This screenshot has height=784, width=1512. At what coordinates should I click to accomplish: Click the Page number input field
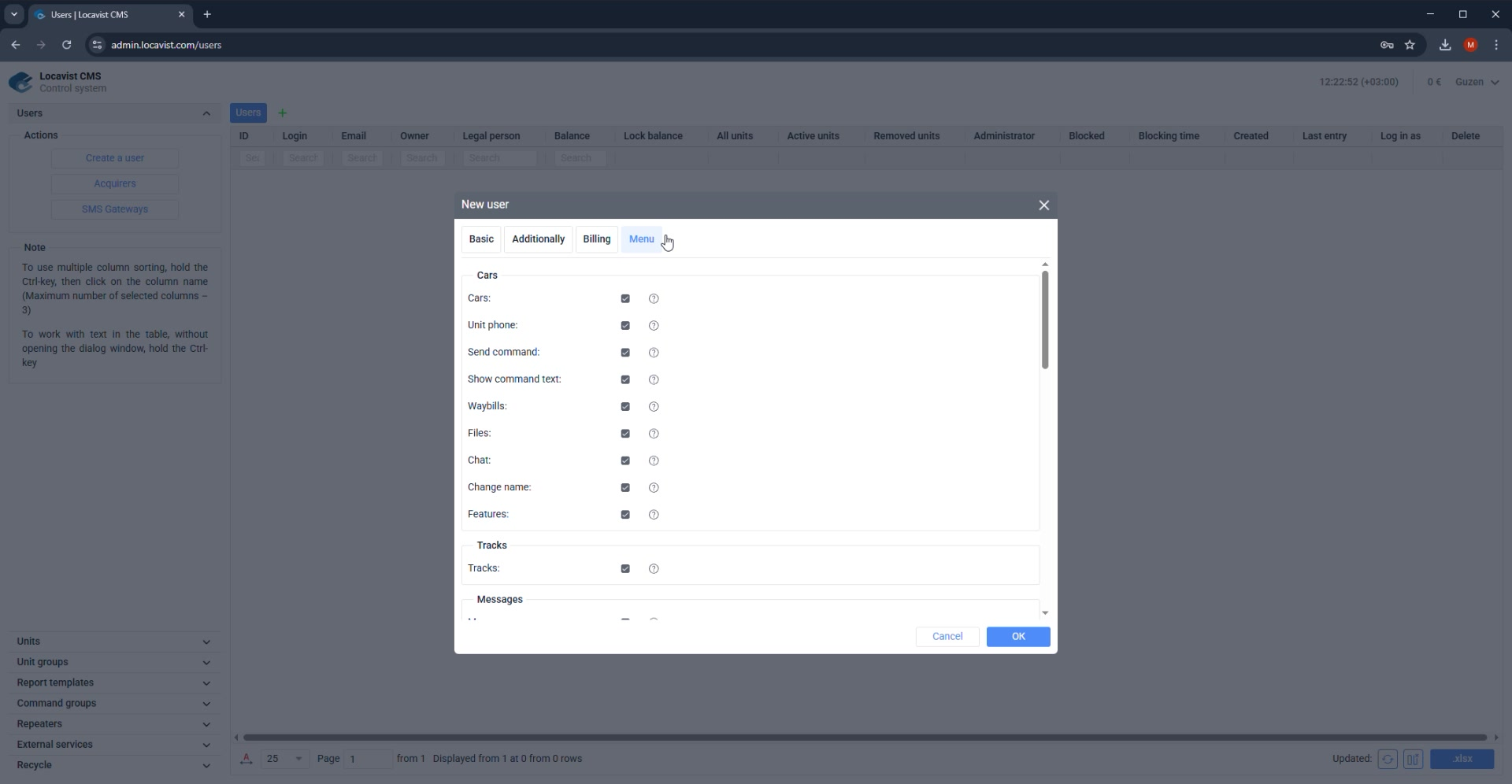(x=368, y=759)
